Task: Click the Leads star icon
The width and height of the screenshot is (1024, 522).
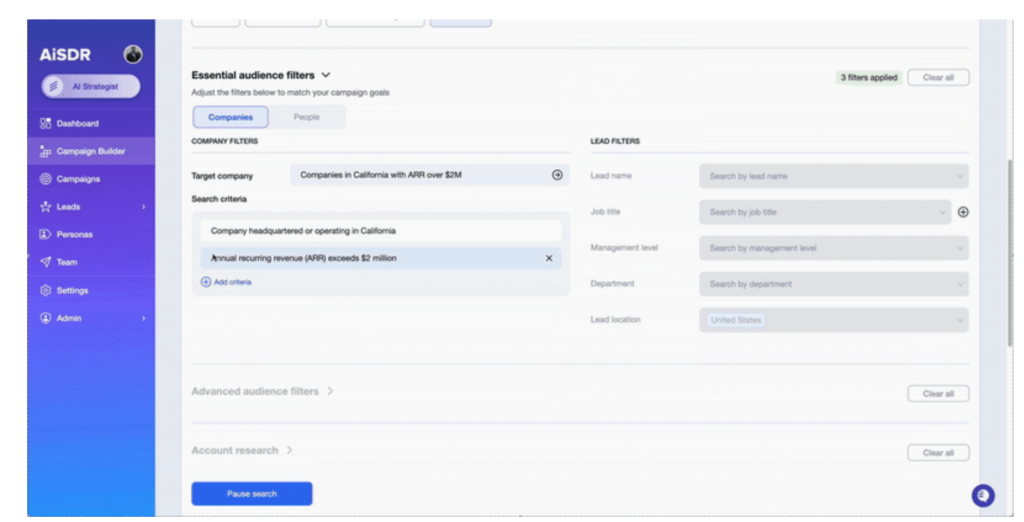Action: 45,207
